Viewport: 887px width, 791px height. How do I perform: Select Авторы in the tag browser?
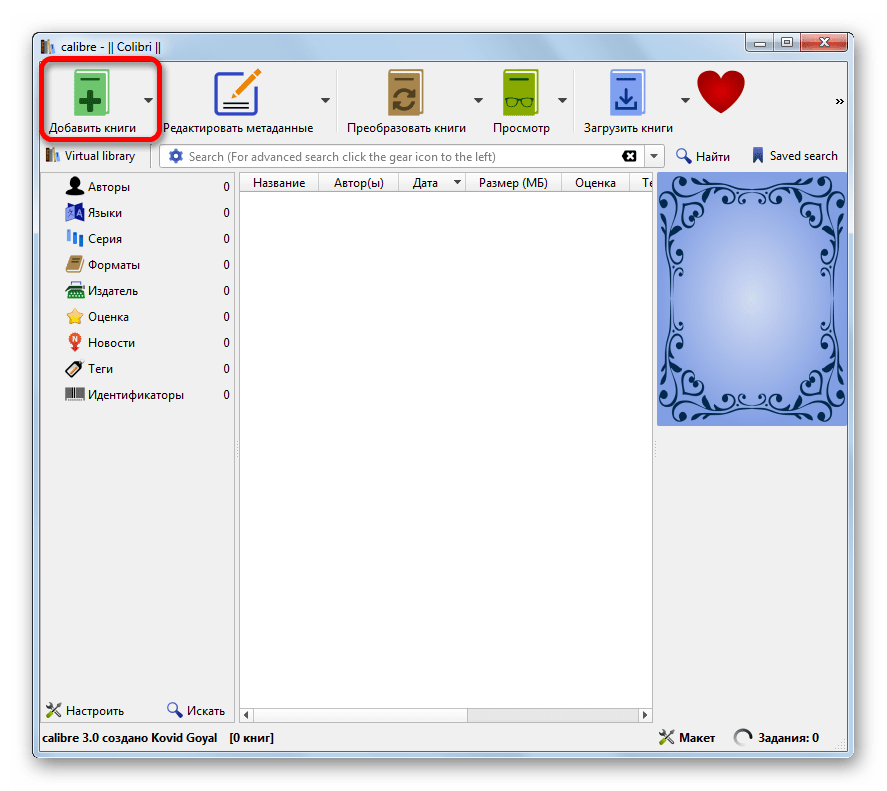click(x=108, y=187)
